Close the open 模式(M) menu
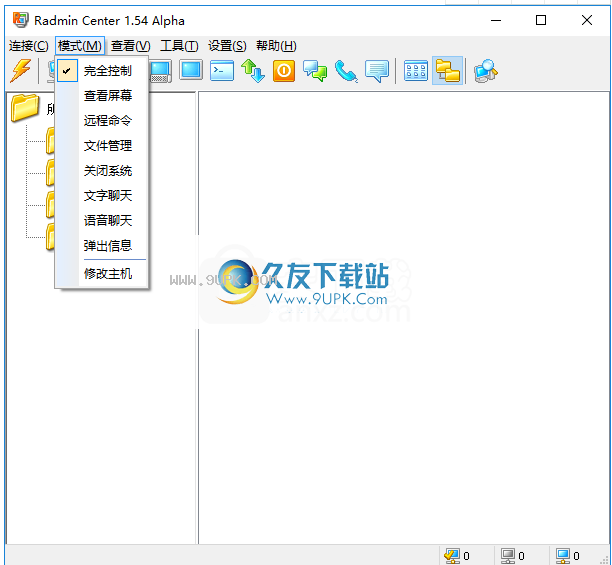The image size is (612, 565). (80, 46)
